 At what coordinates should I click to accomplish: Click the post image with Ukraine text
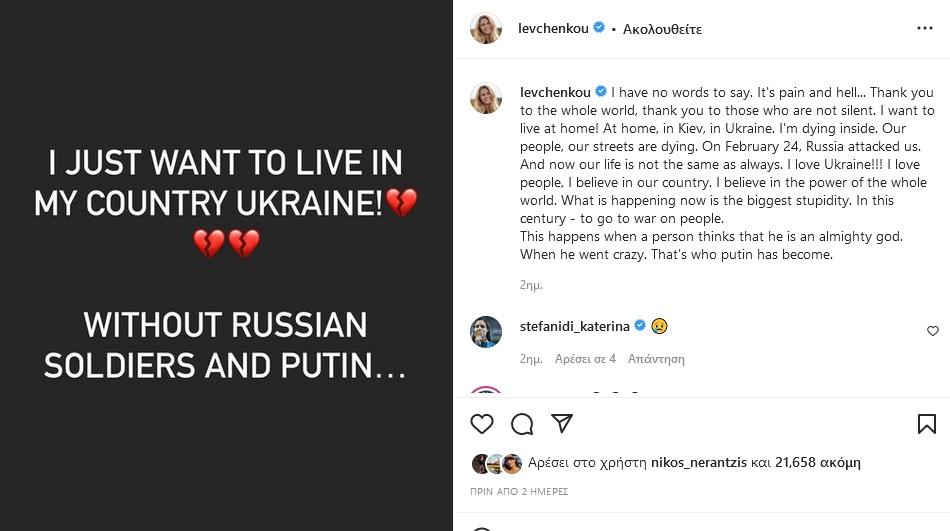tap(226, 265)
